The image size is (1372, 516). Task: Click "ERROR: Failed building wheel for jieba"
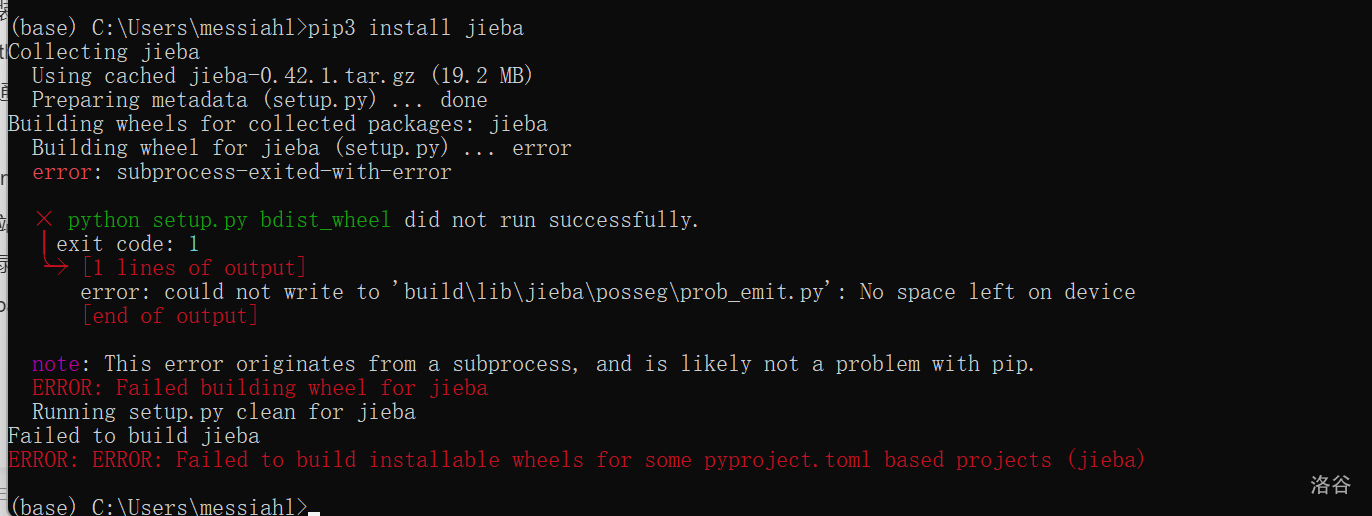point(260,388)
